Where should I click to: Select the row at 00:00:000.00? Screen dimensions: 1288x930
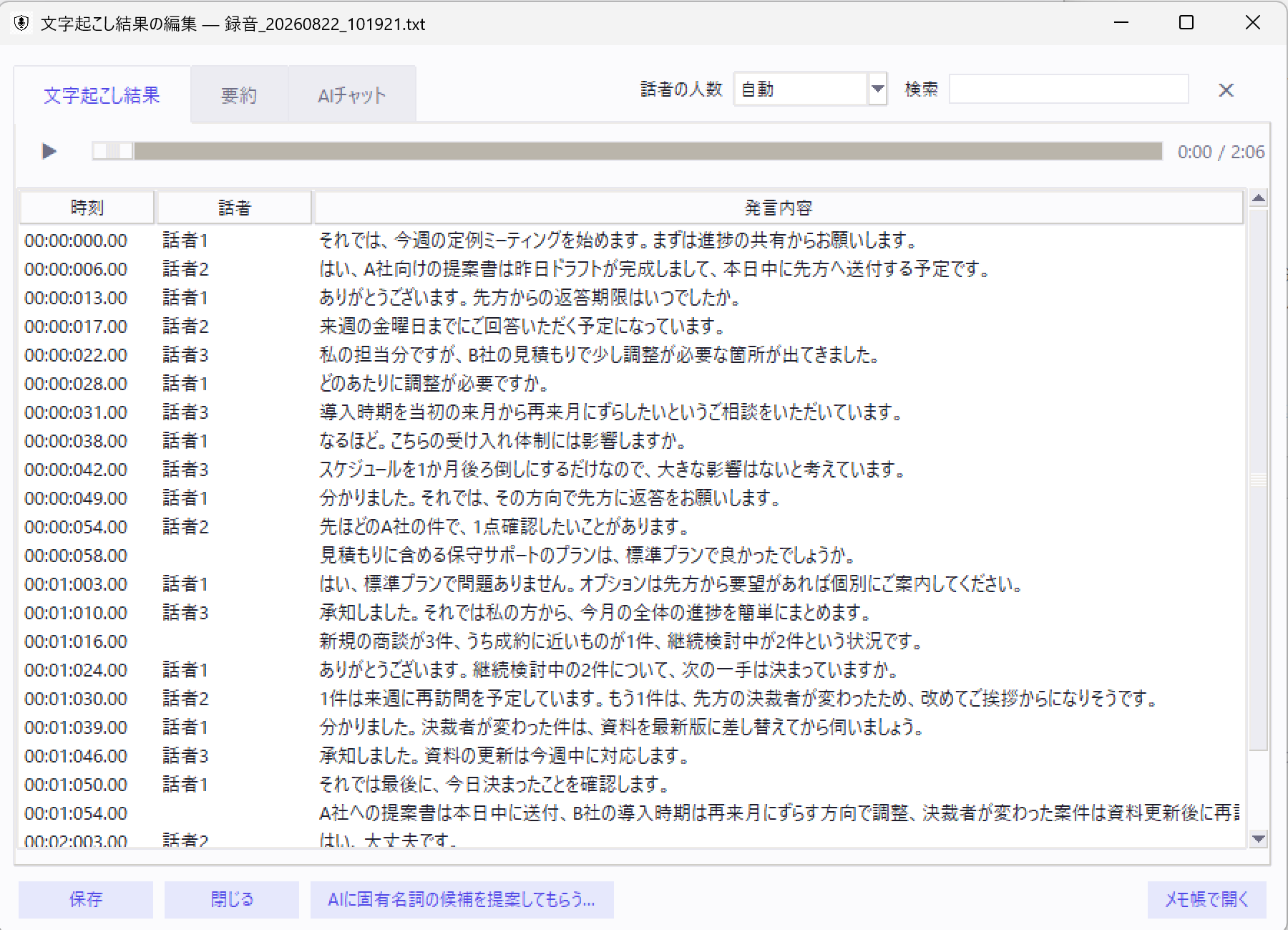[631, 241]
